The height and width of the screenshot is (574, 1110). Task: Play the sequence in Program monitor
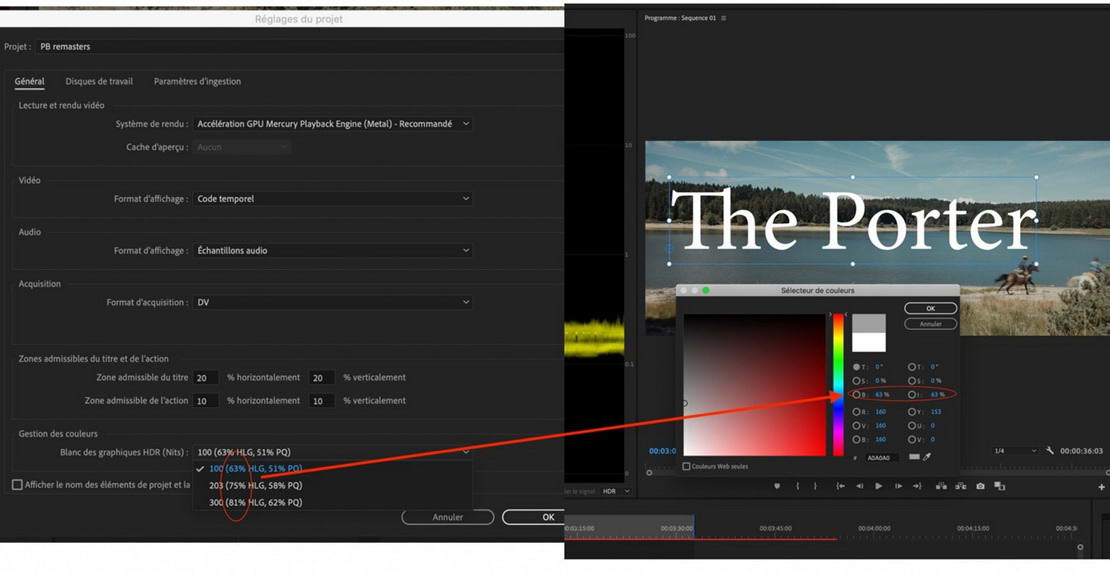(x=879, y=486)
